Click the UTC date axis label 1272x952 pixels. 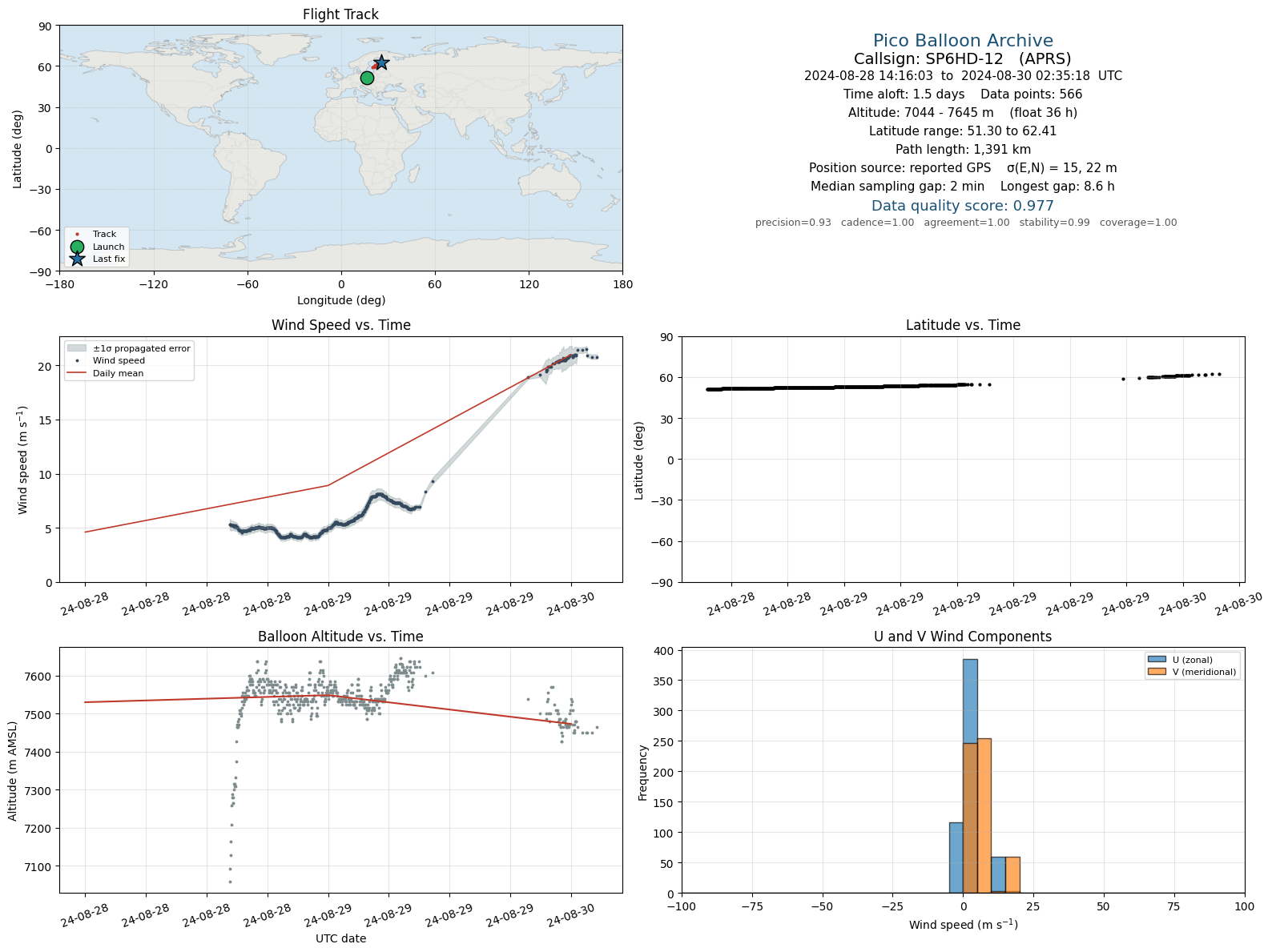coord(341,938)
